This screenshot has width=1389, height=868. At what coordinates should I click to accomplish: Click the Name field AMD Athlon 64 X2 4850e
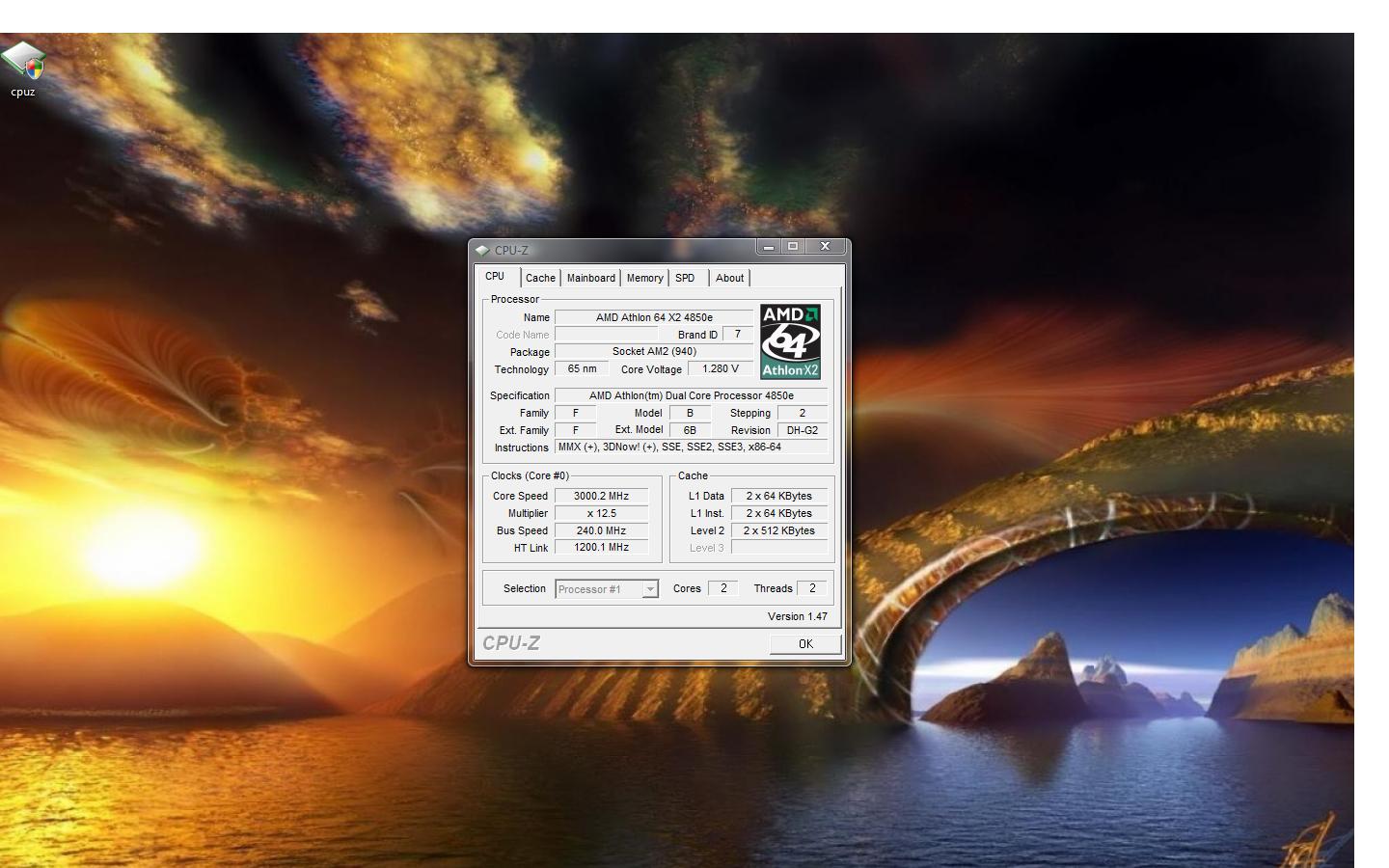pos(654,317)
